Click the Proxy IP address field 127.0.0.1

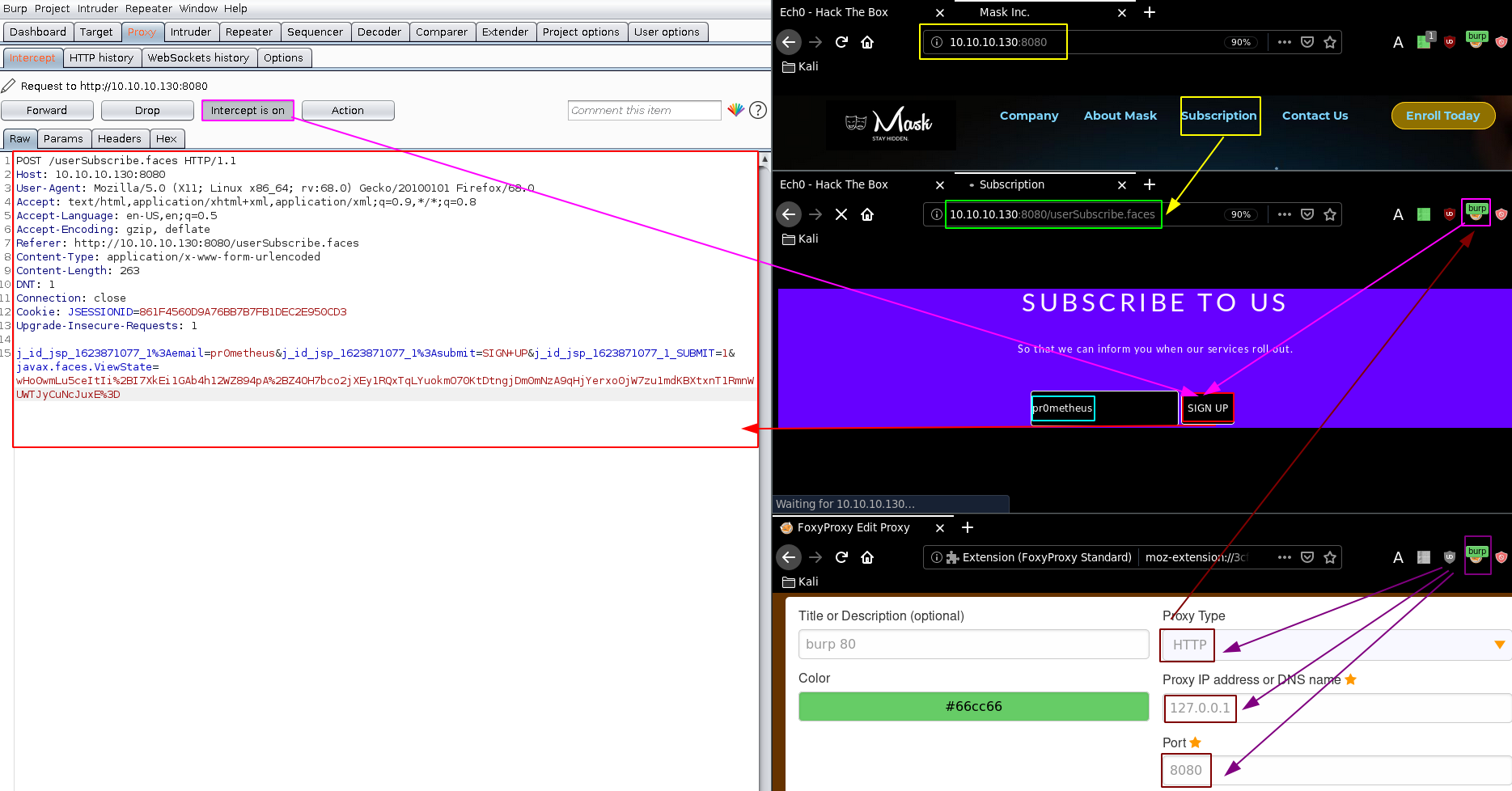pos(1335,708)
